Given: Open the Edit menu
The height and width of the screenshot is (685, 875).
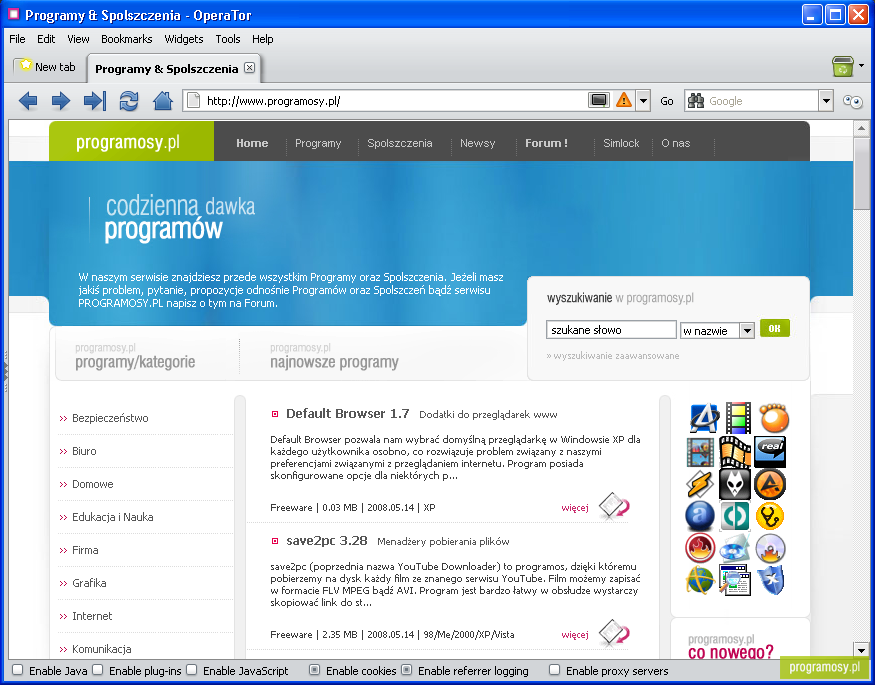Looking at the screenshot, I should [x=46, y=39].
